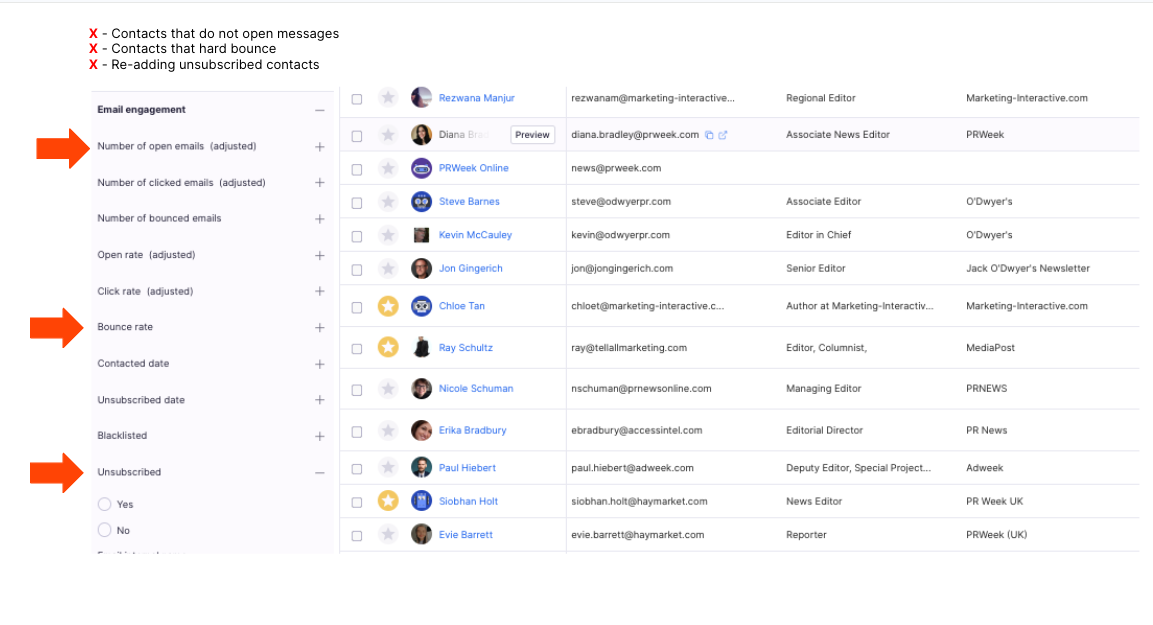Click the PRWeek Online avatar icon
The width and height of the screenshot is (1153, 625).
tap(421, 168)
